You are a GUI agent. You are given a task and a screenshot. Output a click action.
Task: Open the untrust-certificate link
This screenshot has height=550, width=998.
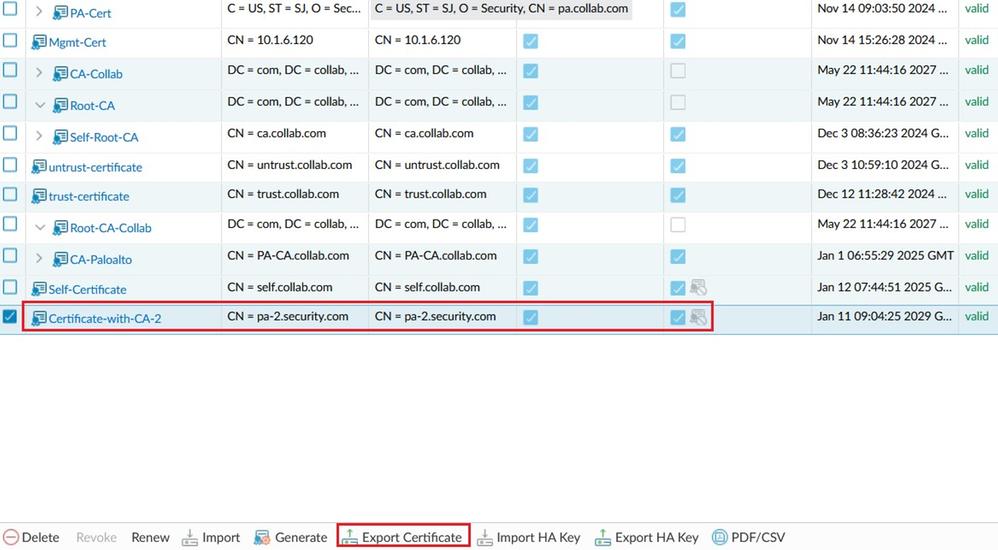[95, 167]
